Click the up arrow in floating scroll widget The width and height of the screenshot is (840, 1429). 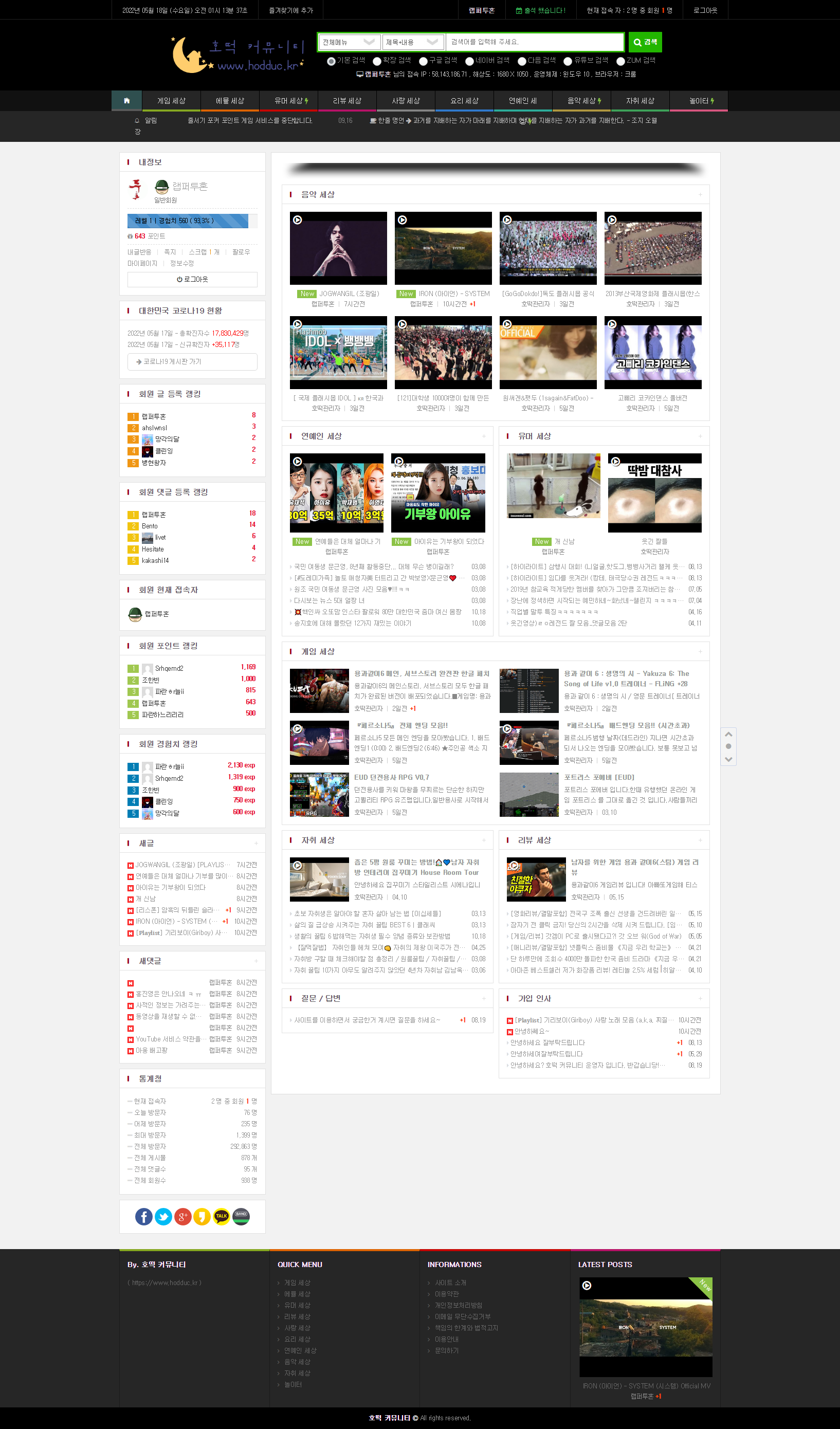(x=729, y=734)
